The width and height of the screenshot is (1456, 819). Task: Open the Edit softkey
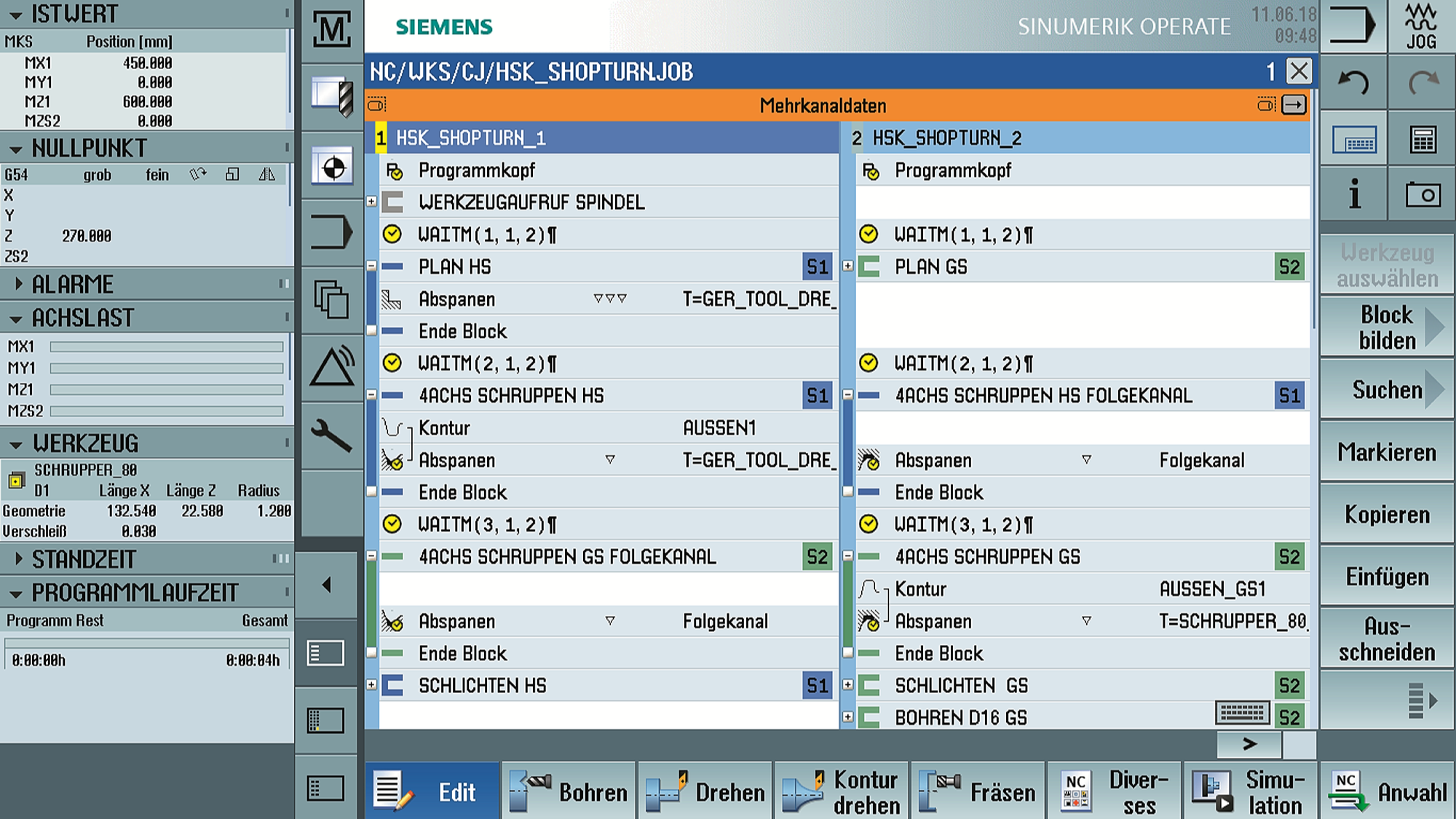(432, 791)
